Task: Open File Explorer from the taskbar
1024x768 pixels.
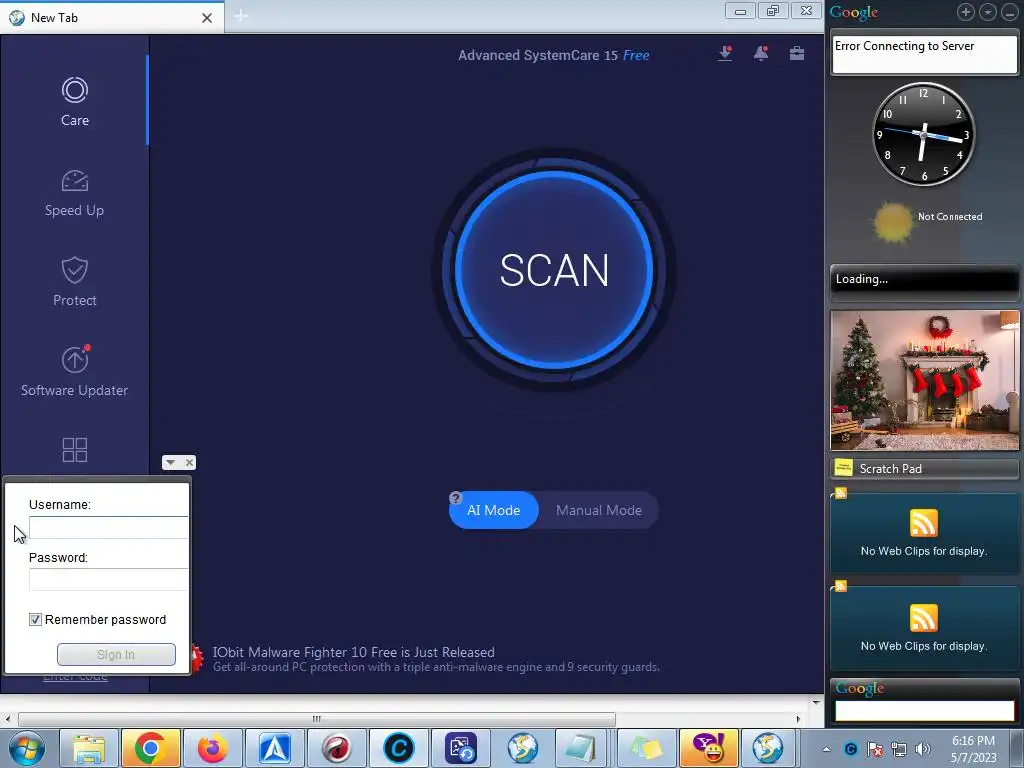Action: 89,748
